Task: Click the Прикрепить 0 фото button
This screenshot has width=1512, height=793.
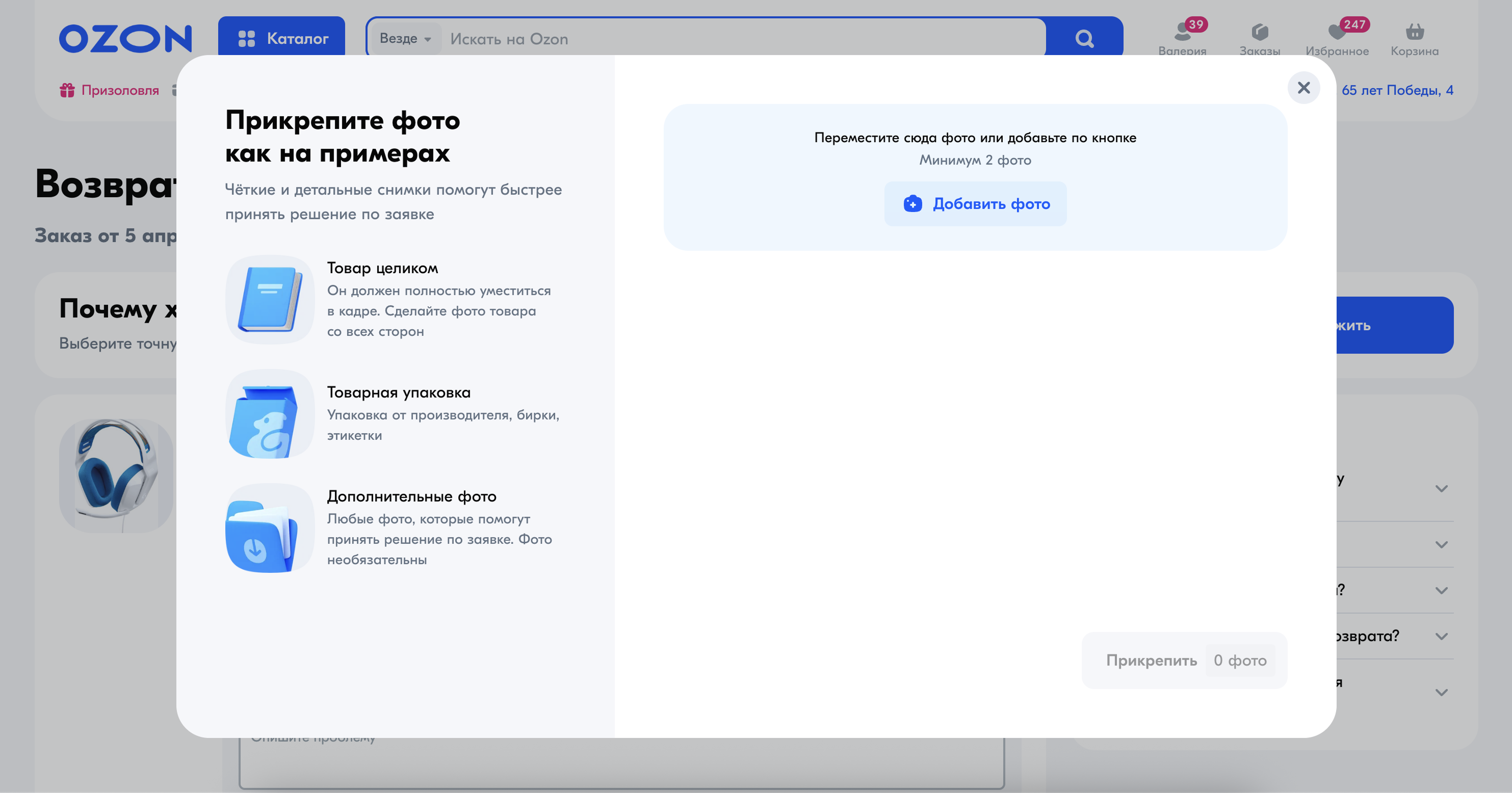Action: 1185,660
